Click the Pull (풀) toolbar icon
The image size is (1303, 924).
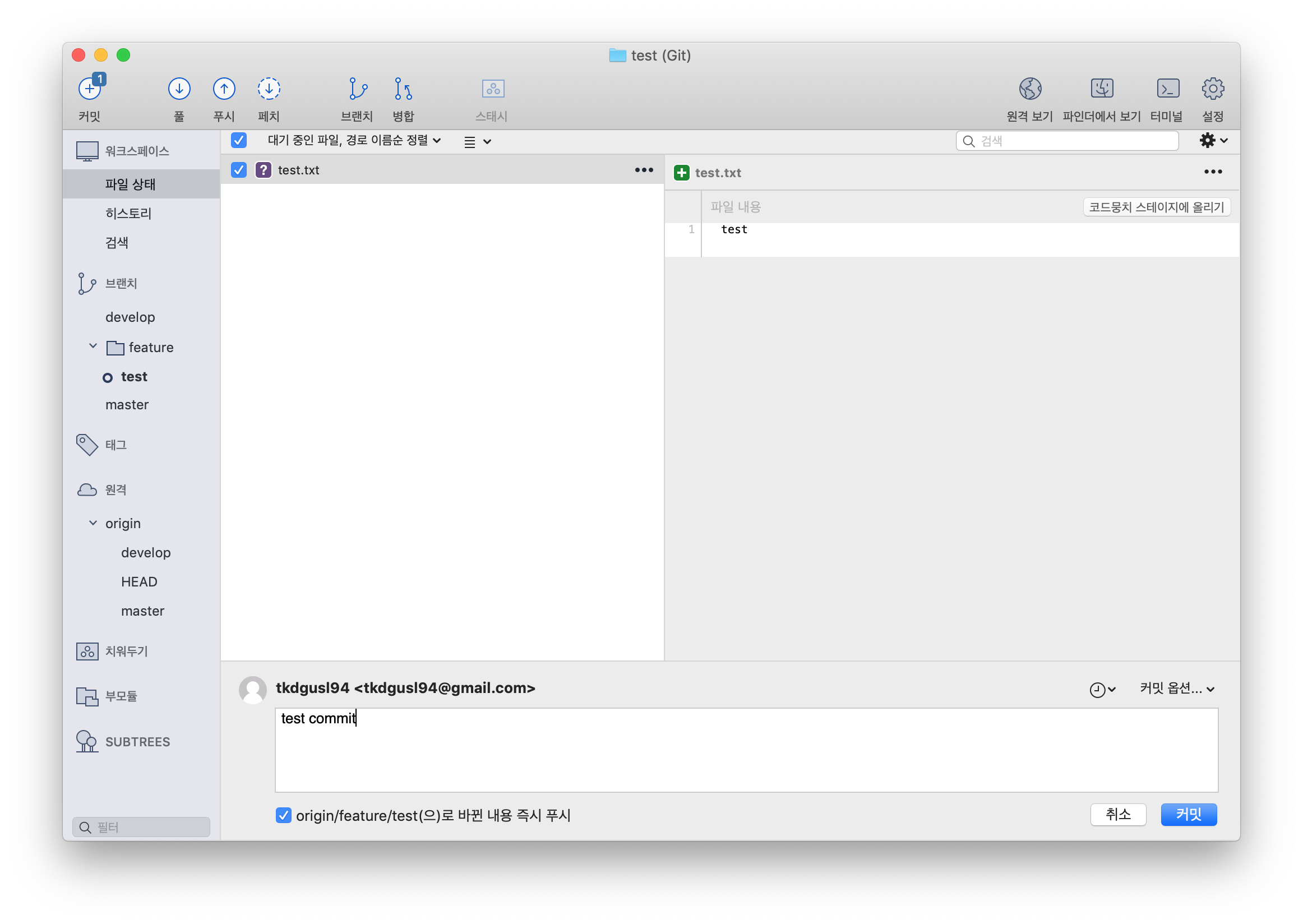(x=179, y=89)
